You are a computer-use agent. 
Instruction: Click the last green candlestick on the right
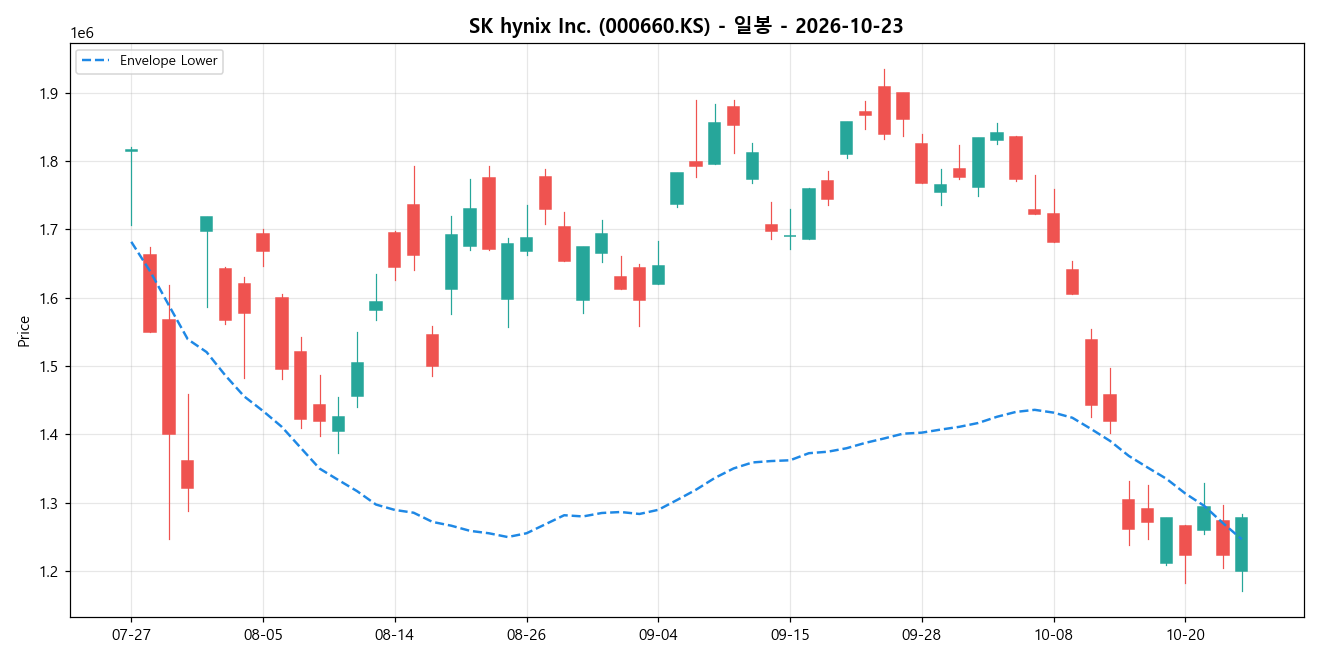pos(1241,544)
